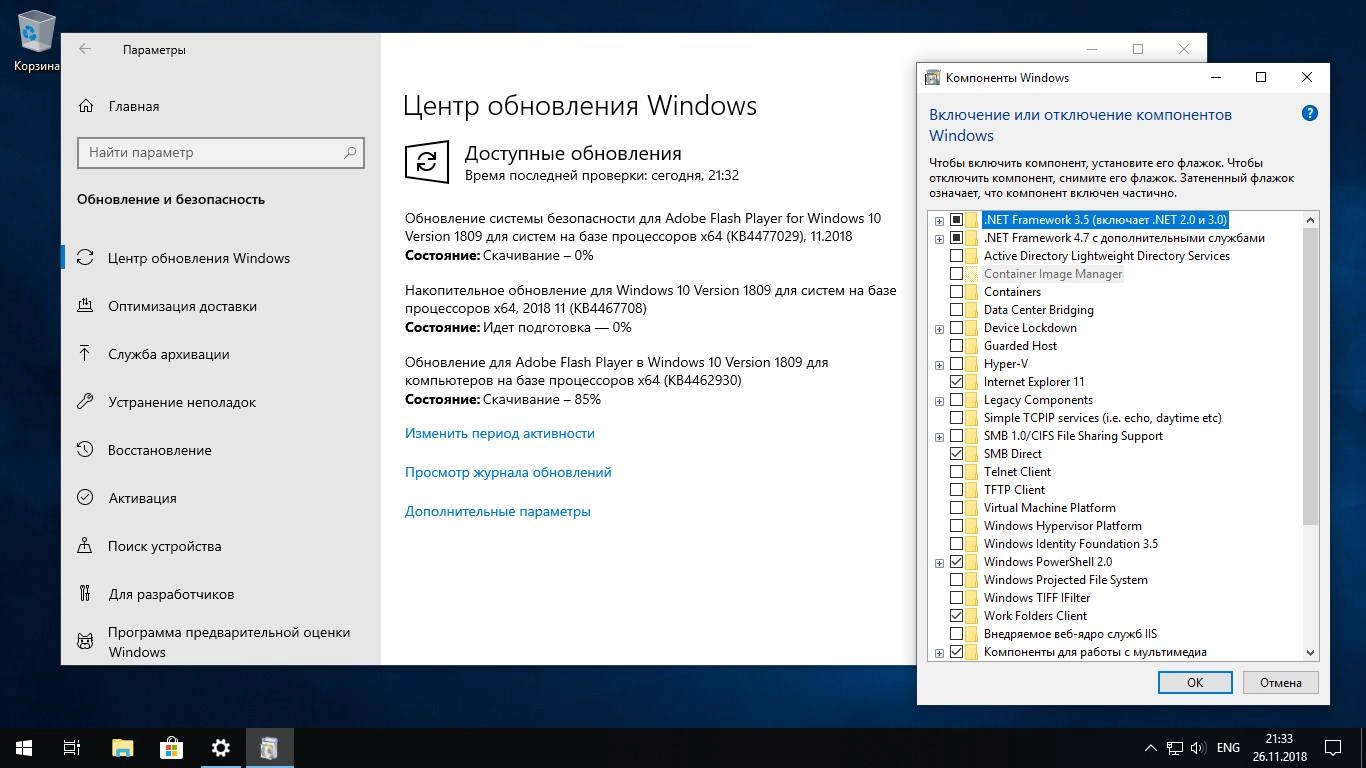
Task: Check the TFTP Client checkbox
Action: tap(956, 490)
